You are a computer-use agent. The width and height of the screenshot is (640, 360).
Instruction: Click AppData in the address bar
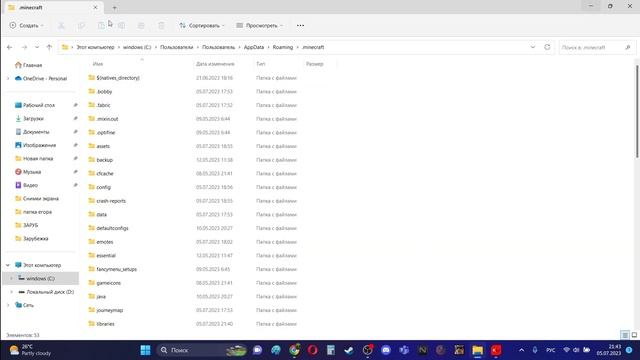(x=254, y=47)
